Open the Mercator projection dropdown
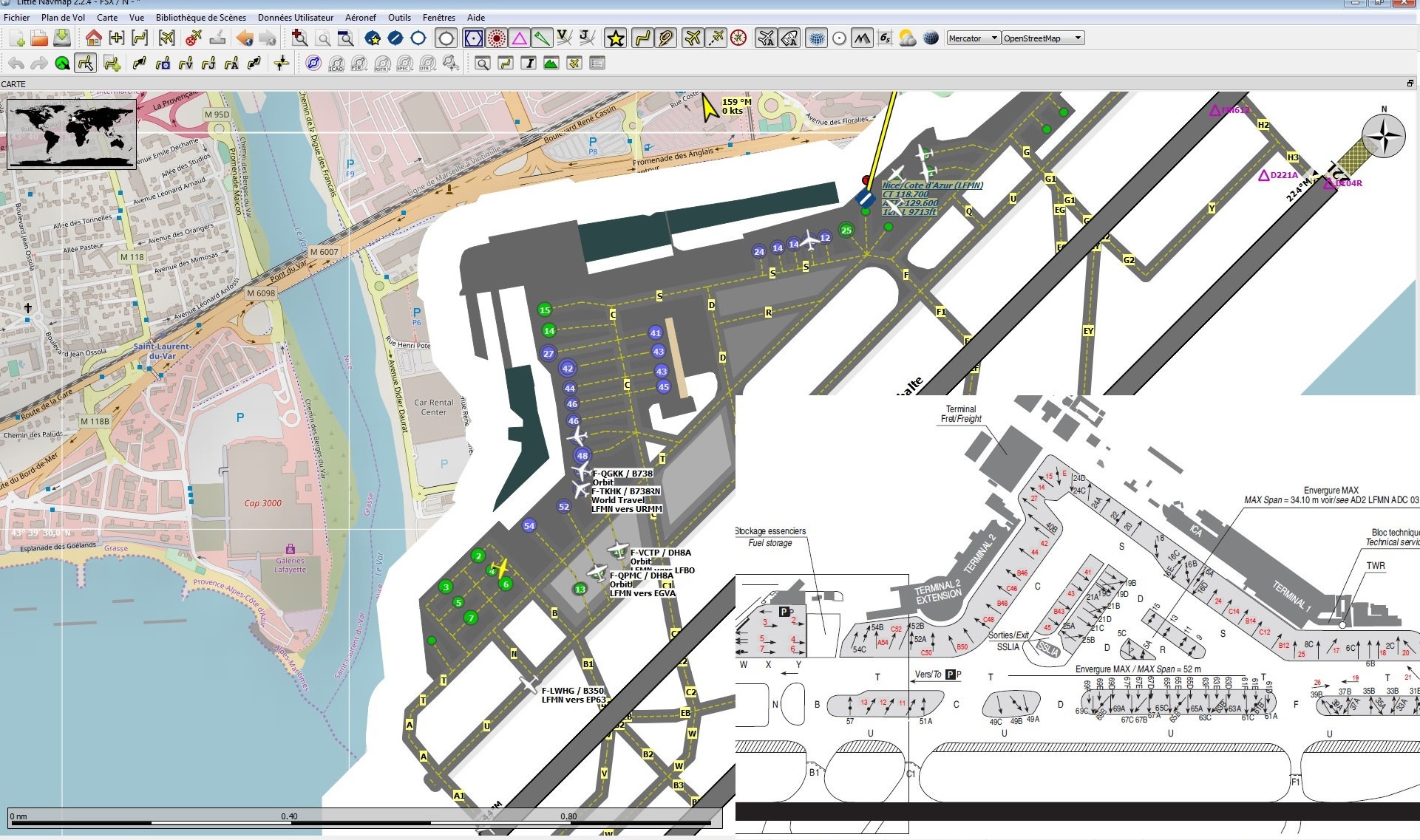This screenshot has width=1420, height=840. coord(973,38)
